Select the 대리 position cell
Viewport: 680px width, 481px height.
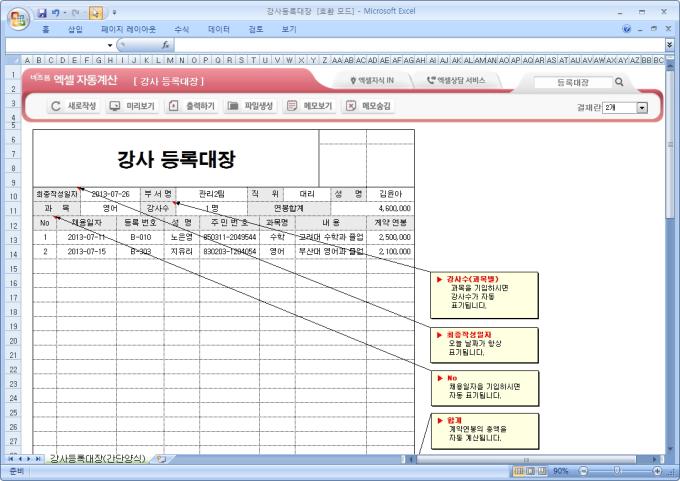pos(307,194)
